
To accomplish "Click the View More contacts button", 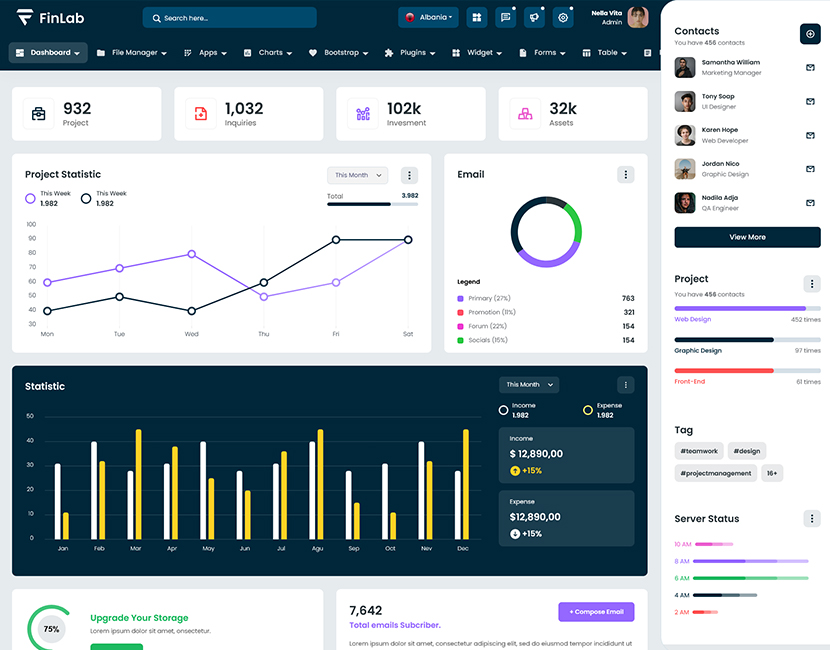I will pos(747,237).
